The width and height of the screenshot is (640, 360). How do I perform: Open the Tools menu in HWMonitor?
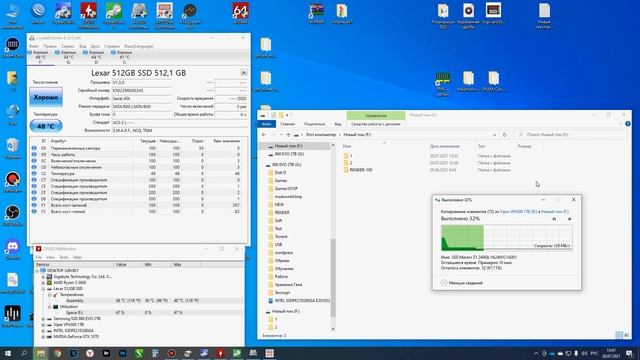64,257
